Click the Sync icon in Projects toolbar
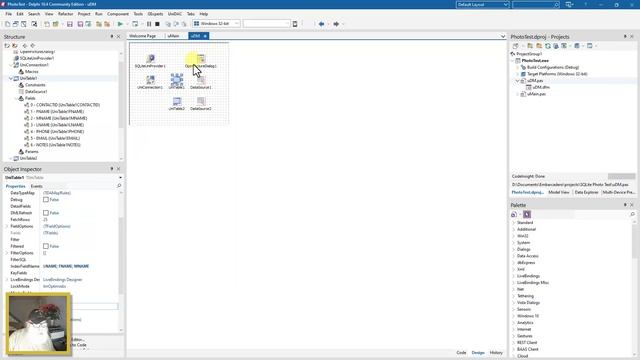The width and height of the screenshot is (640, 360). [548, 46]
